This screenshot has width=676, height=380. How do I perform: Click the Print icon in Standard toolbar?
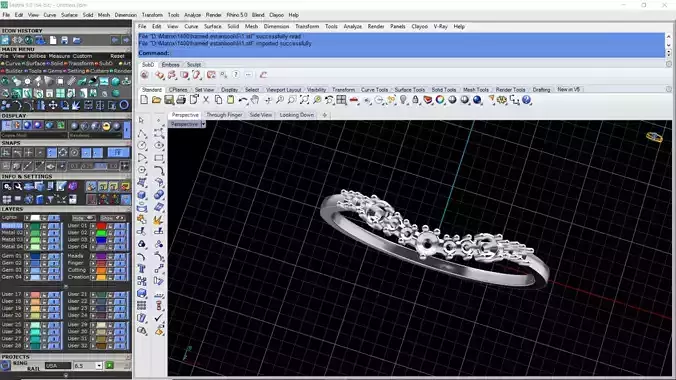click(x=181, y=100)
